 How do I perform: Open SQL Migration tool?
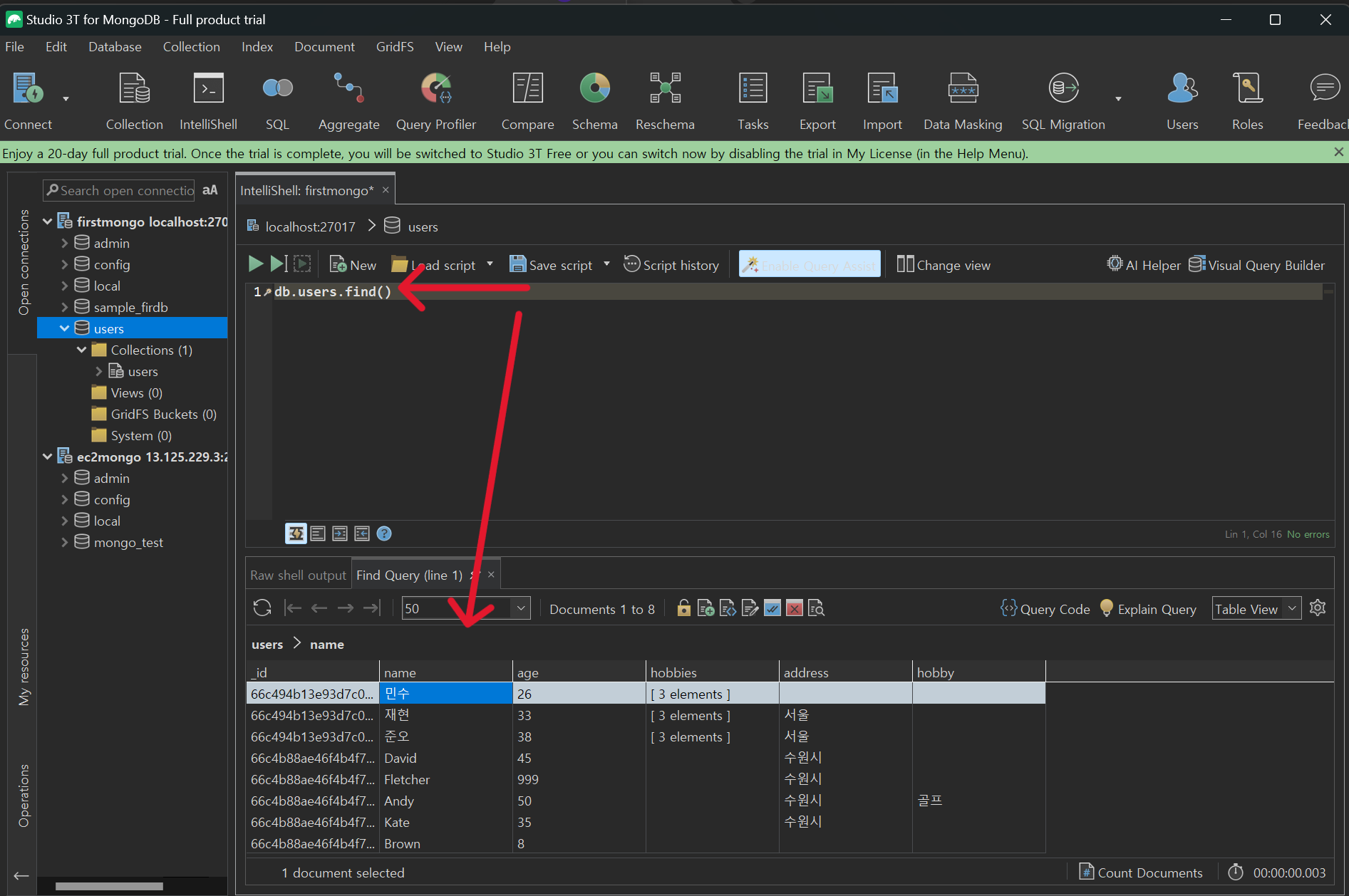click(x=1063, y=101)
